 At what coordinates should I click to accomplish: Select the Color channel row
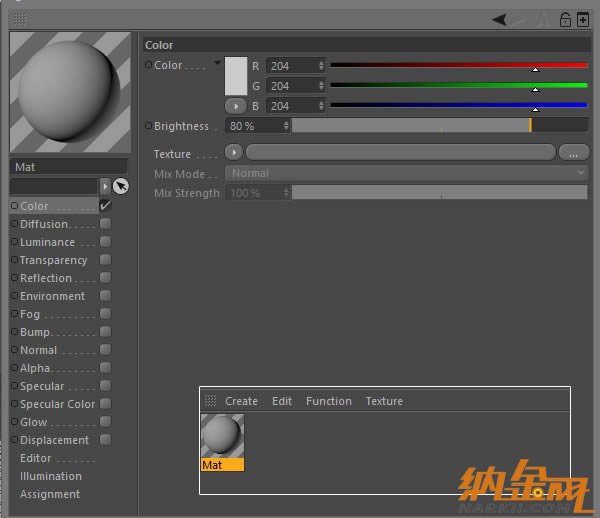54,205
